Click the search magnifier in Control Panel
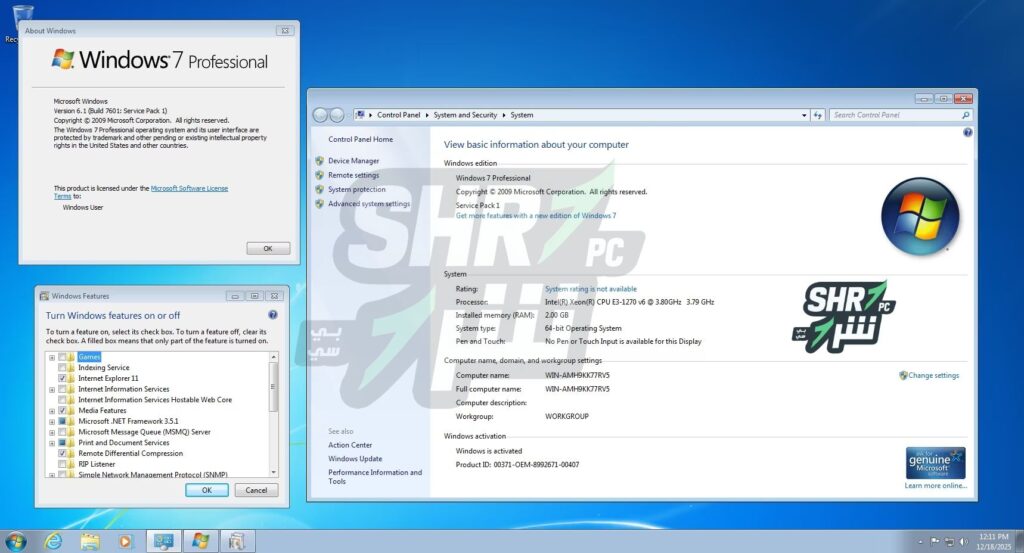 click(x=966, y=115)
